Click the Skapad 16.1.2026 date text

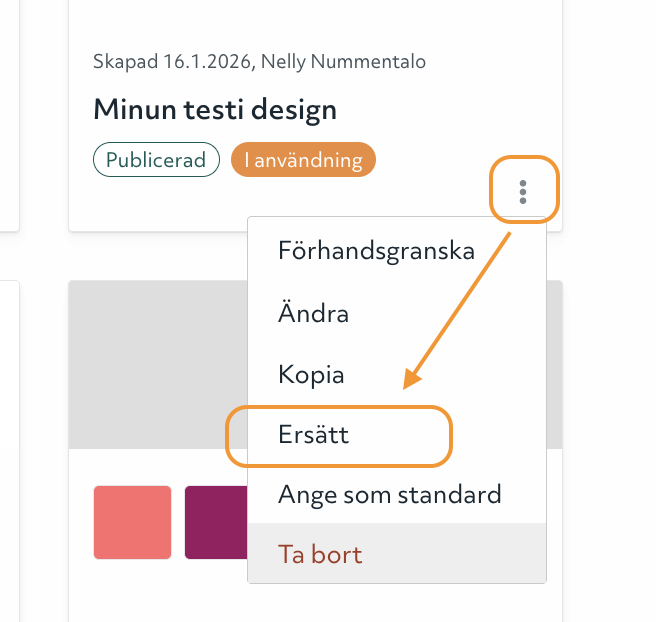pyautogui.click(x=173, y=62)
